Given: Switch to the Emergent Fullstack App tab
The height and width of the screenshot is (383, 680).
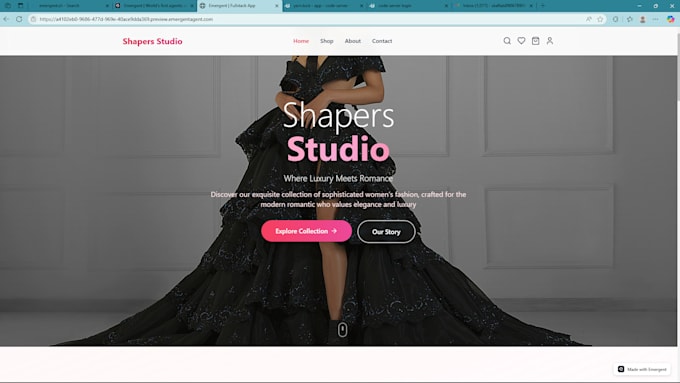Looking at the screenshot, I should click(240, 6).
